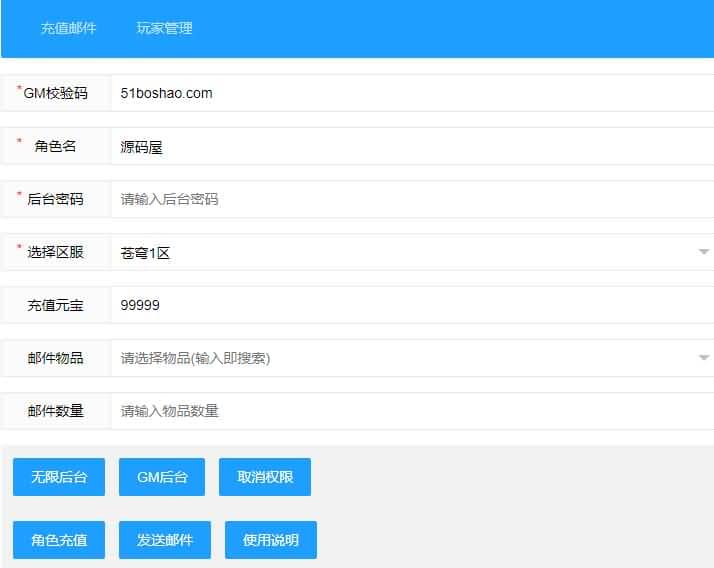Image resolution: width=714 pixels, height=568 pixels.
Task: Switch to the 玩家管理 tab
Action: click(x=164, y=28)
